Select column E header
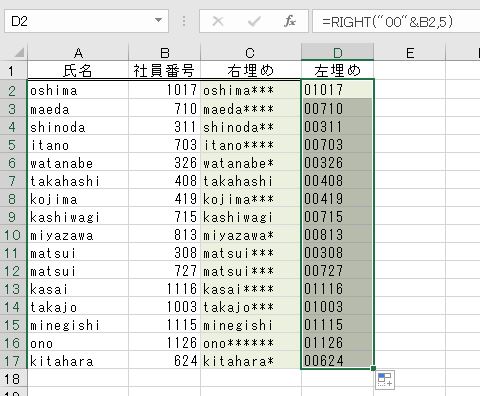Image resolution: width=480 pixels, height=396 pixels. tap(410, 53)
